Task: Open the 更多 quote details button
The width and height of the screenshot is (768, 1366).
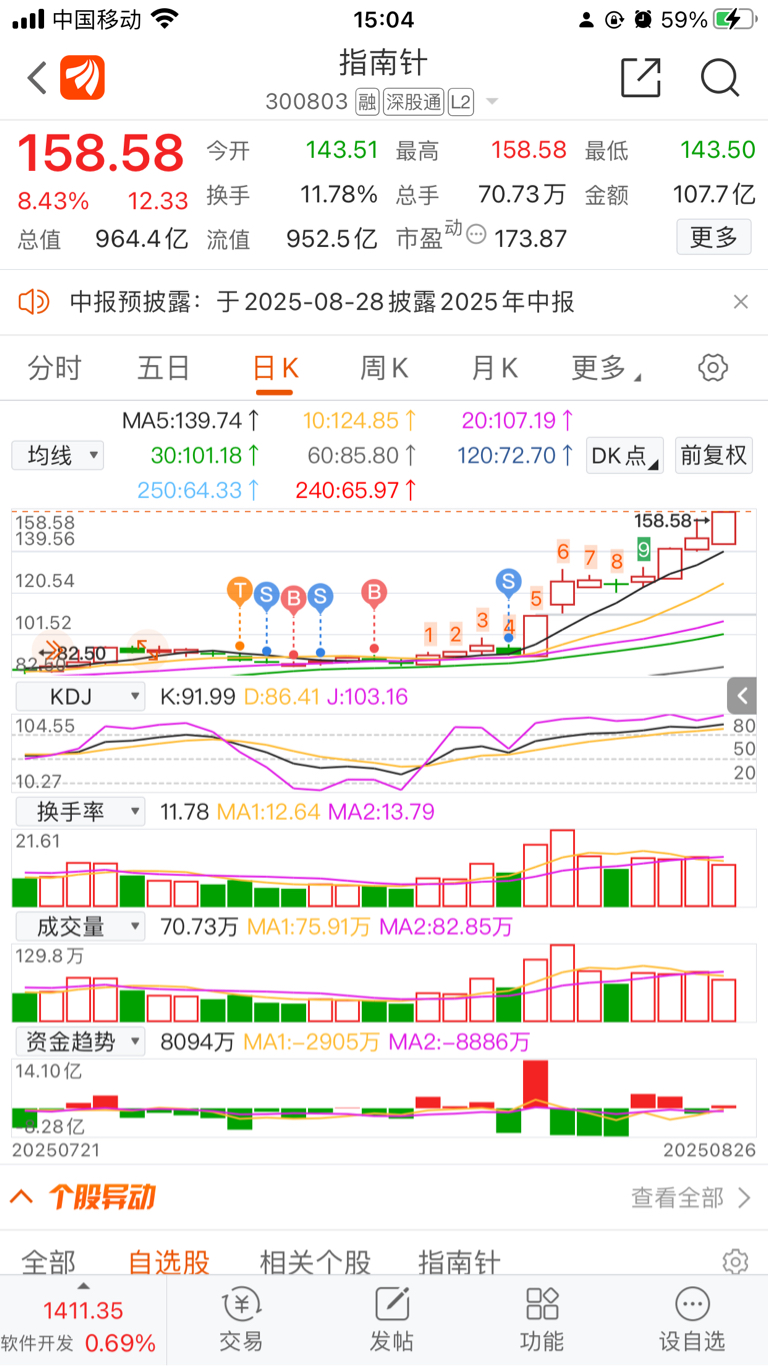Action: (x=714, y=237)
